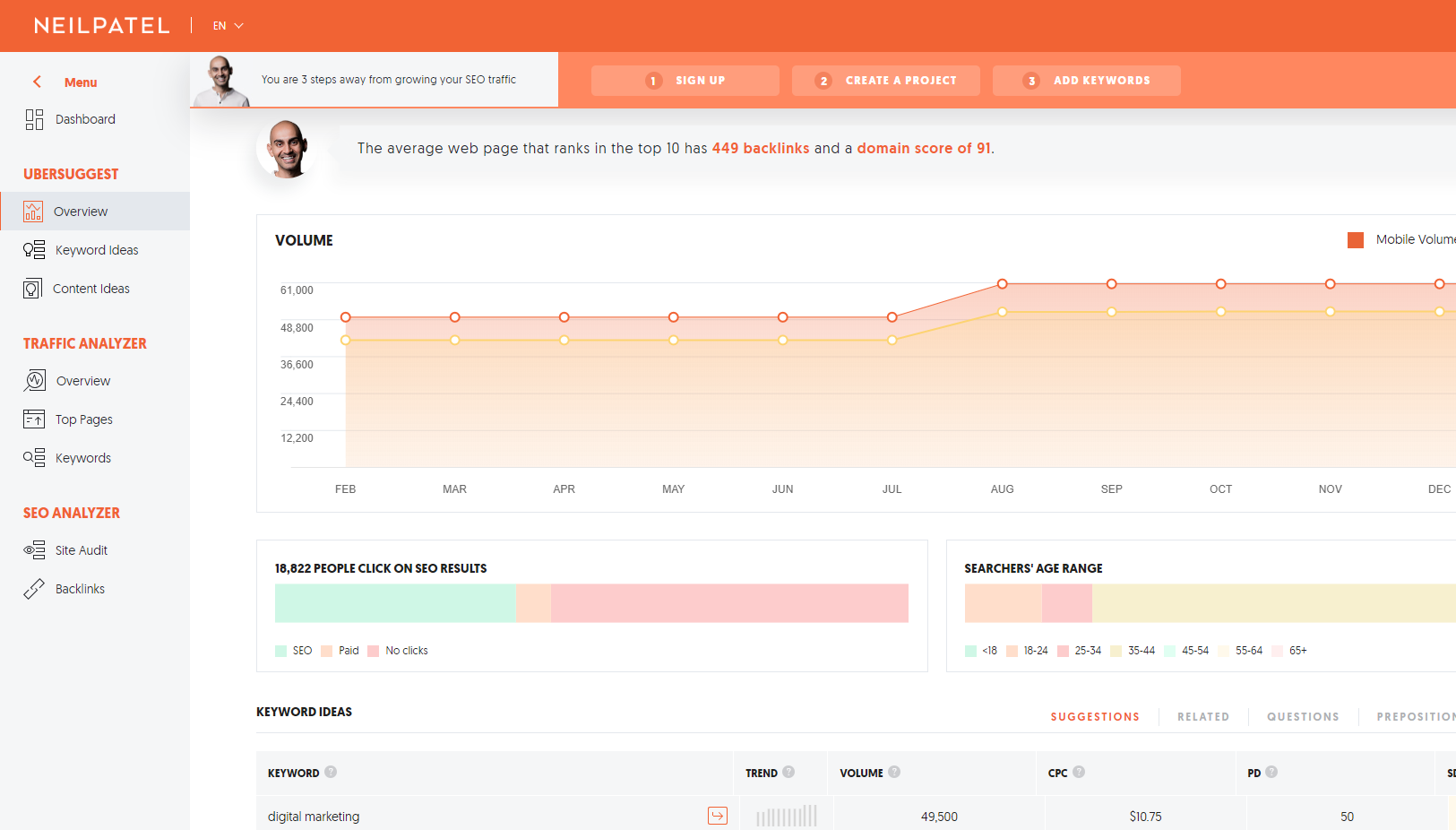Click No clicks segment of bar

point(729,603)
